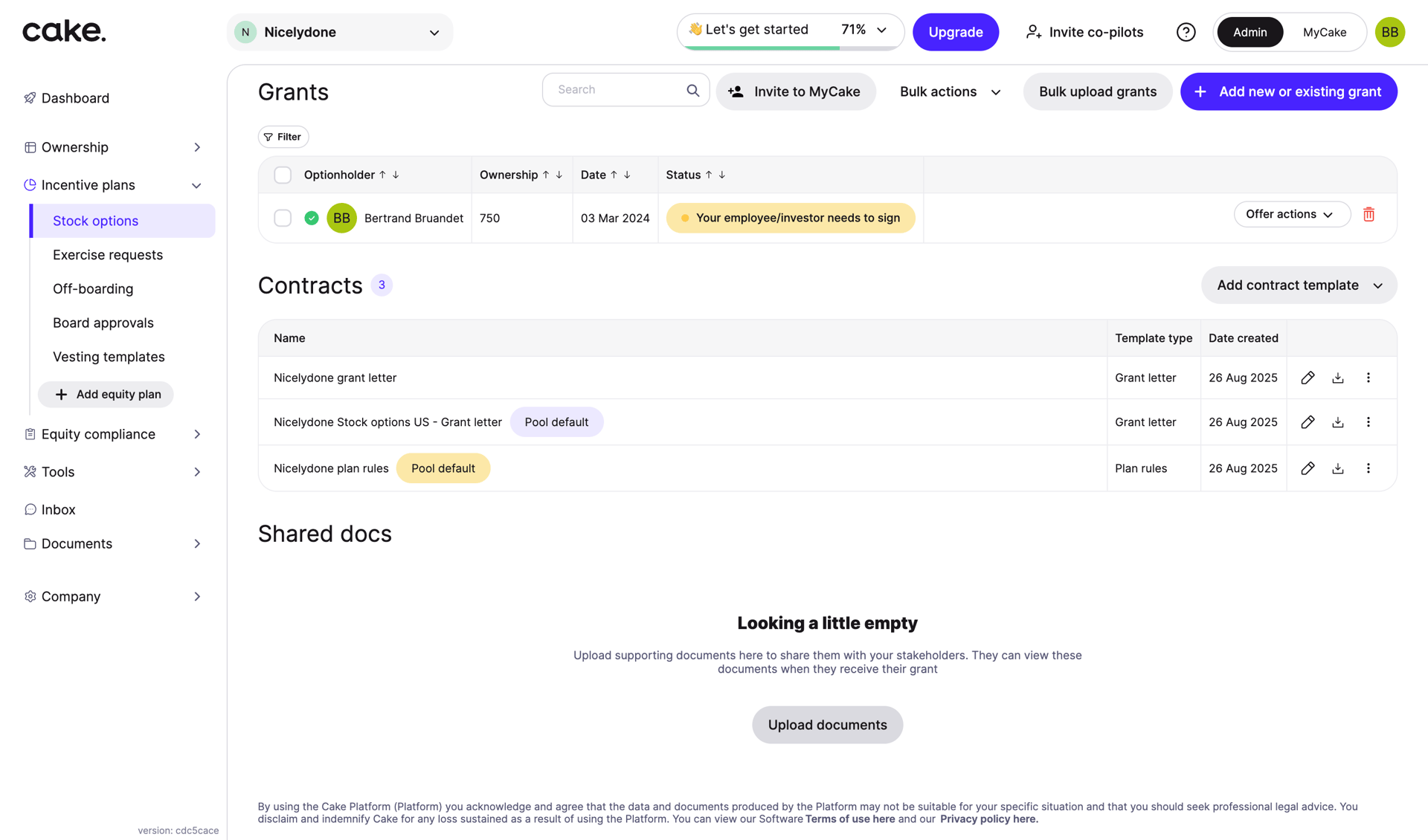The image size is (1428, 840).
Task: Download the Nicelydone plan rules document
Action: tap(1338, 468)
